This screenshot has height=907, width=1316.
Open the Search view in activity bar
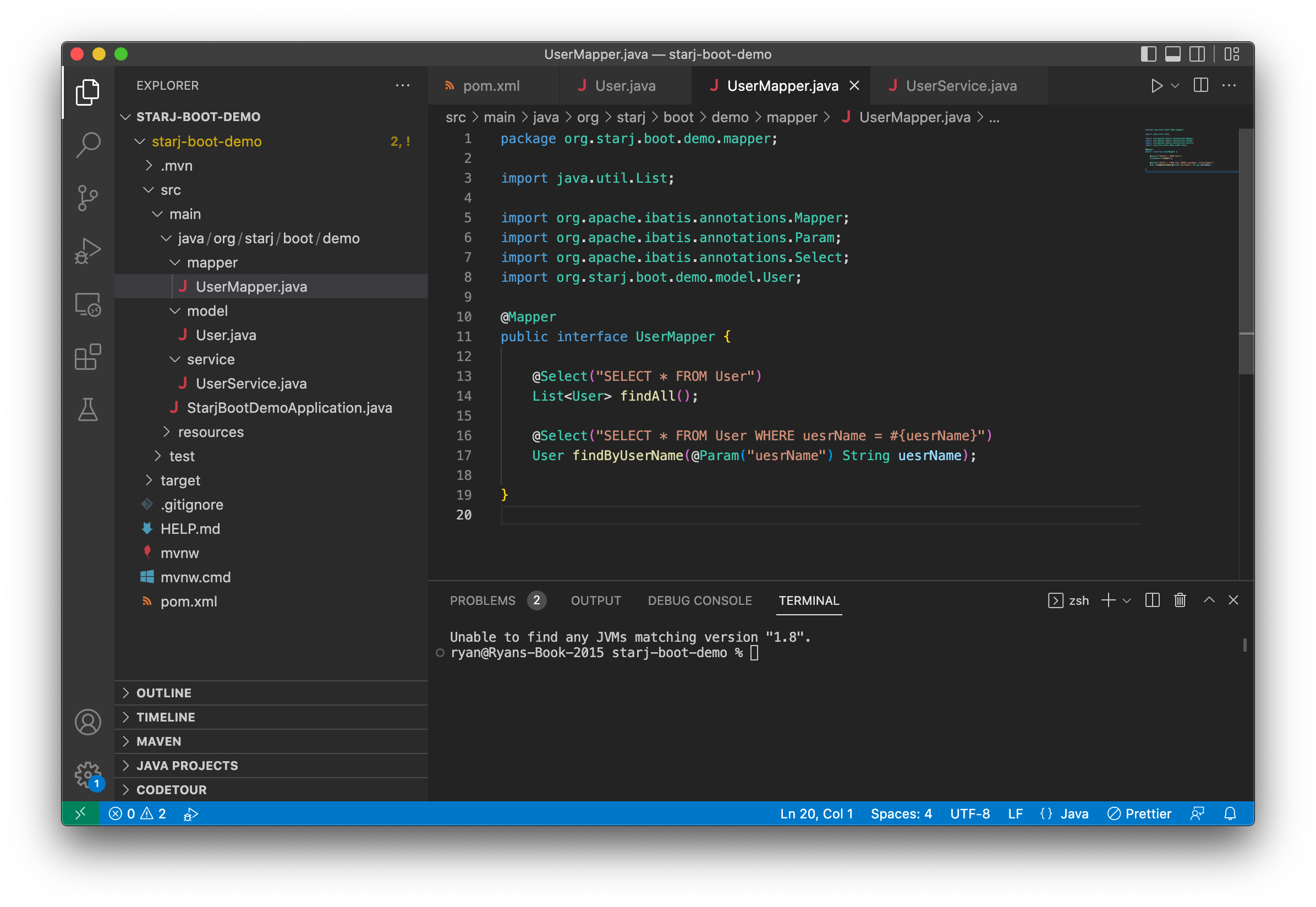point(87,145)
